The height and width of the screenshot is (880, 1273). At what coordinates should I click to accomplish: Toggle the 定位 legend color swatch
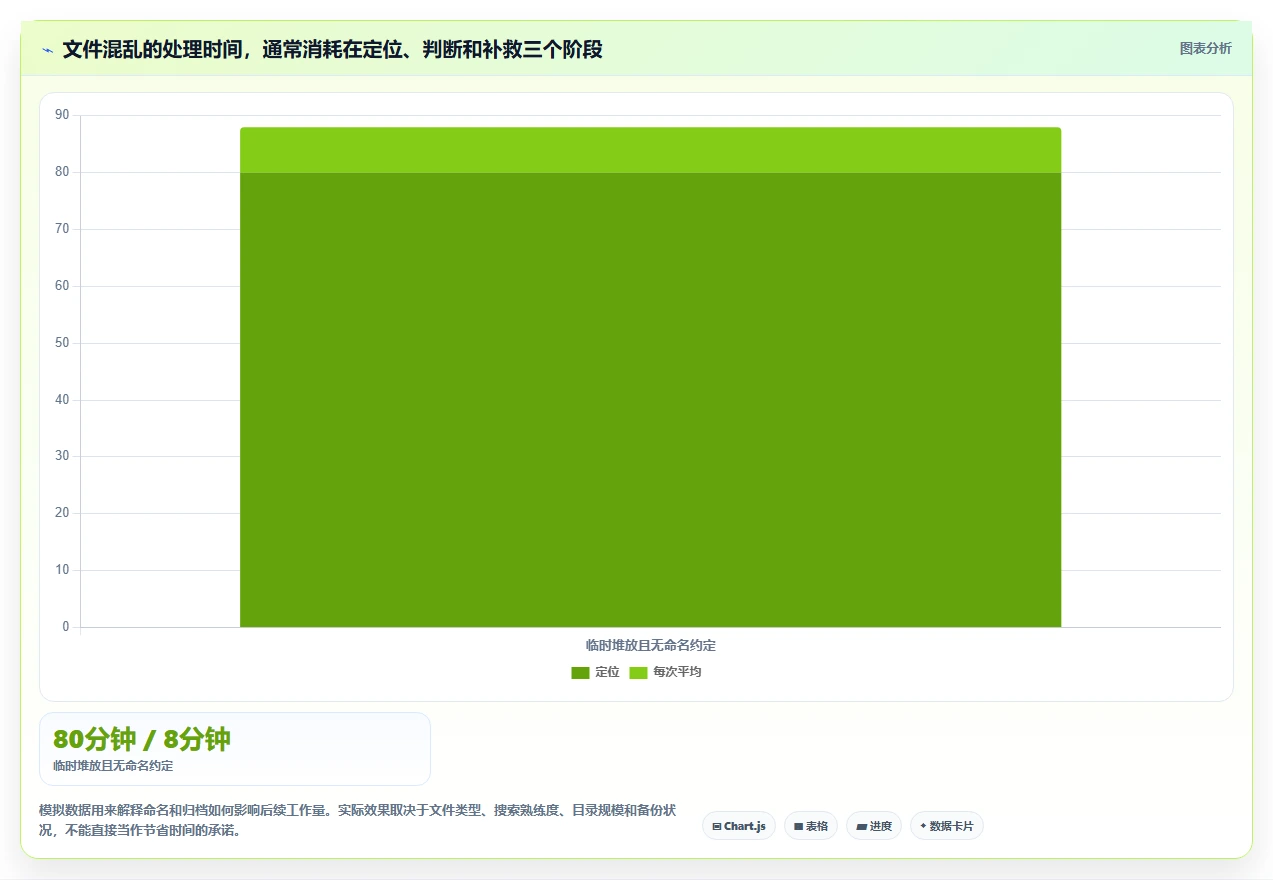(x=580, y=672)
